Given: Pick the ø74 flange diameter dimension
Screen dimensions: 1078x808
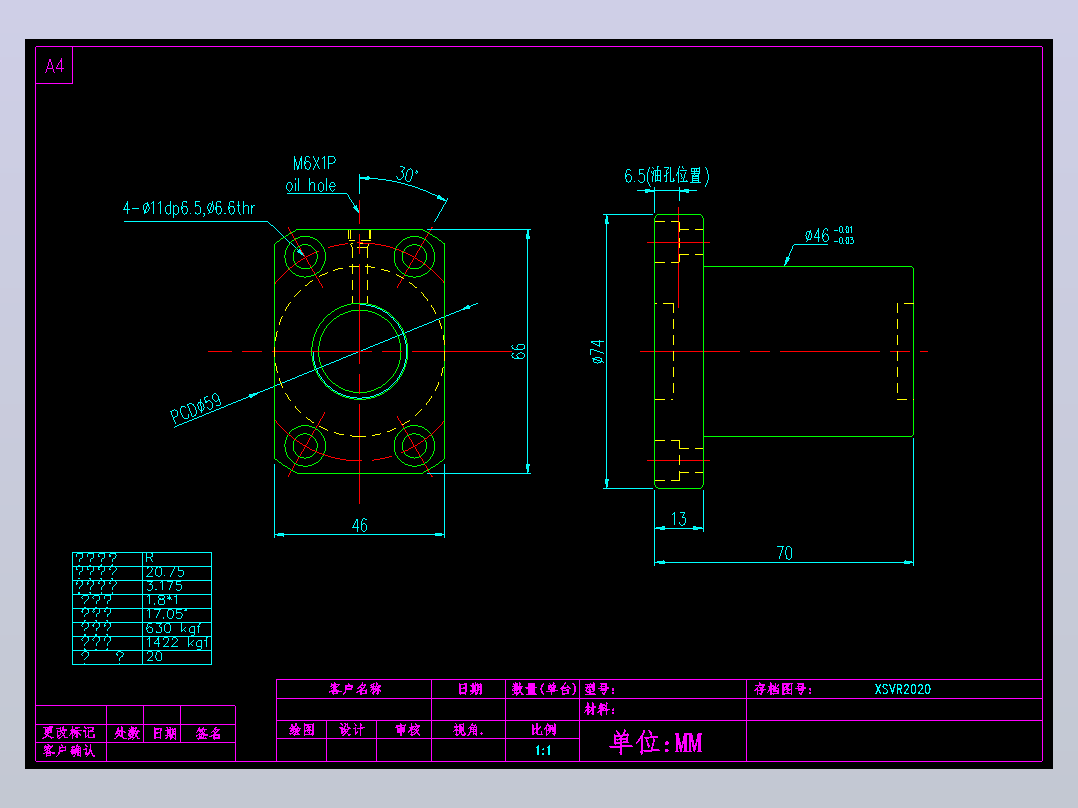Looking at the screenshot, I should pyautogui.click(x=597, y=351).
